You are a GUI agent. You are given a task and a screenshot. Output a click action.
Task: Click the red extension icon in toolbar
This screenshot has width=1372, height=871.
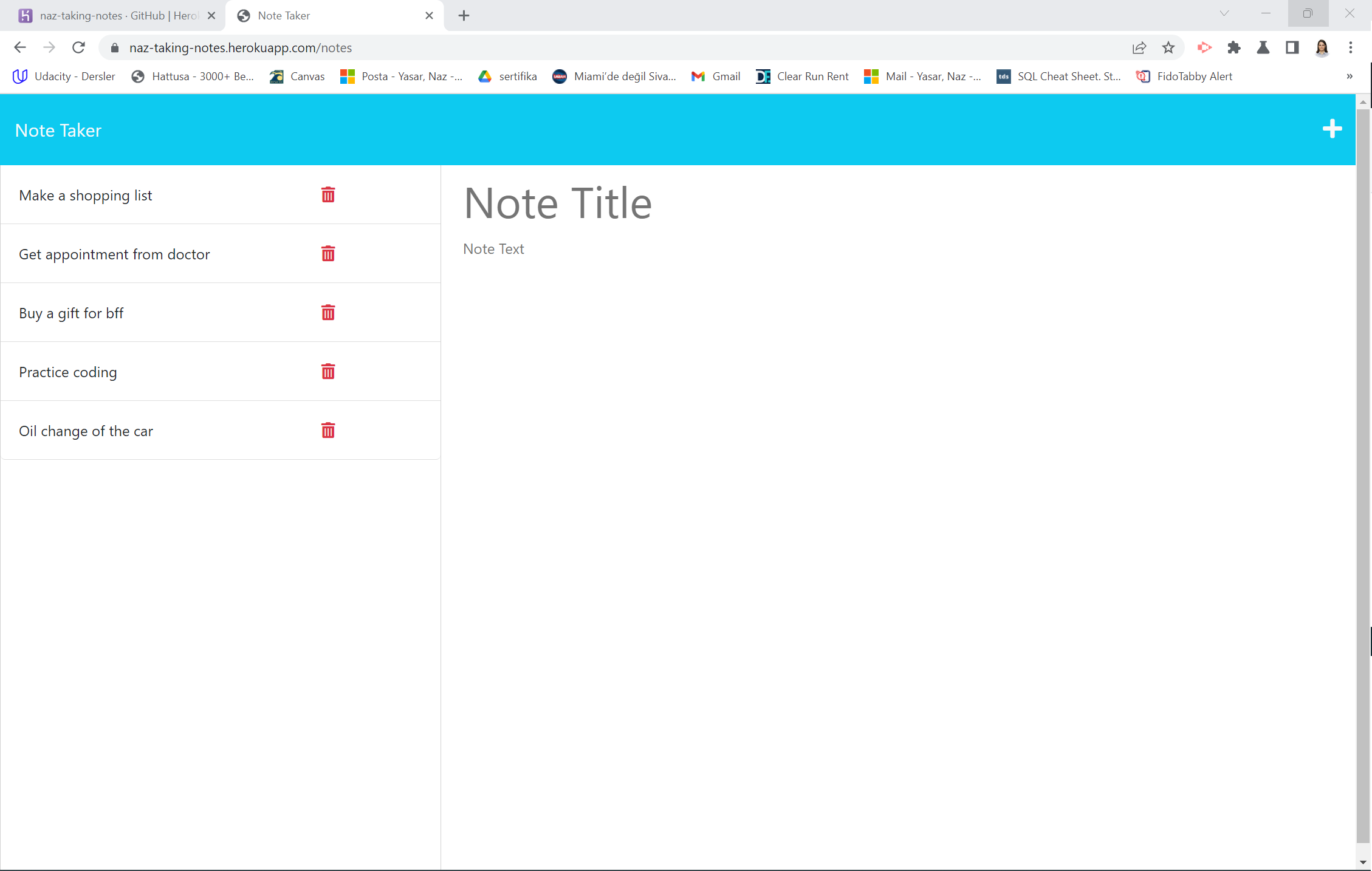(x=1204, y=47)
